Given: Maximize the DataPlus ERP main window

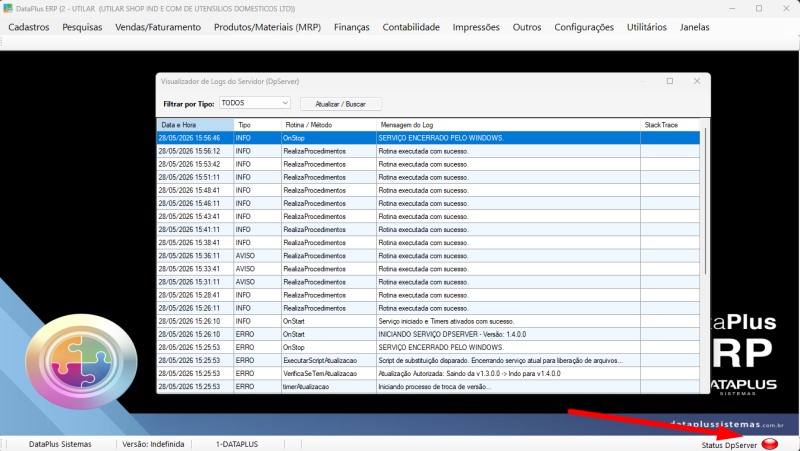Looking at the screenshot, I should [759, 8].
